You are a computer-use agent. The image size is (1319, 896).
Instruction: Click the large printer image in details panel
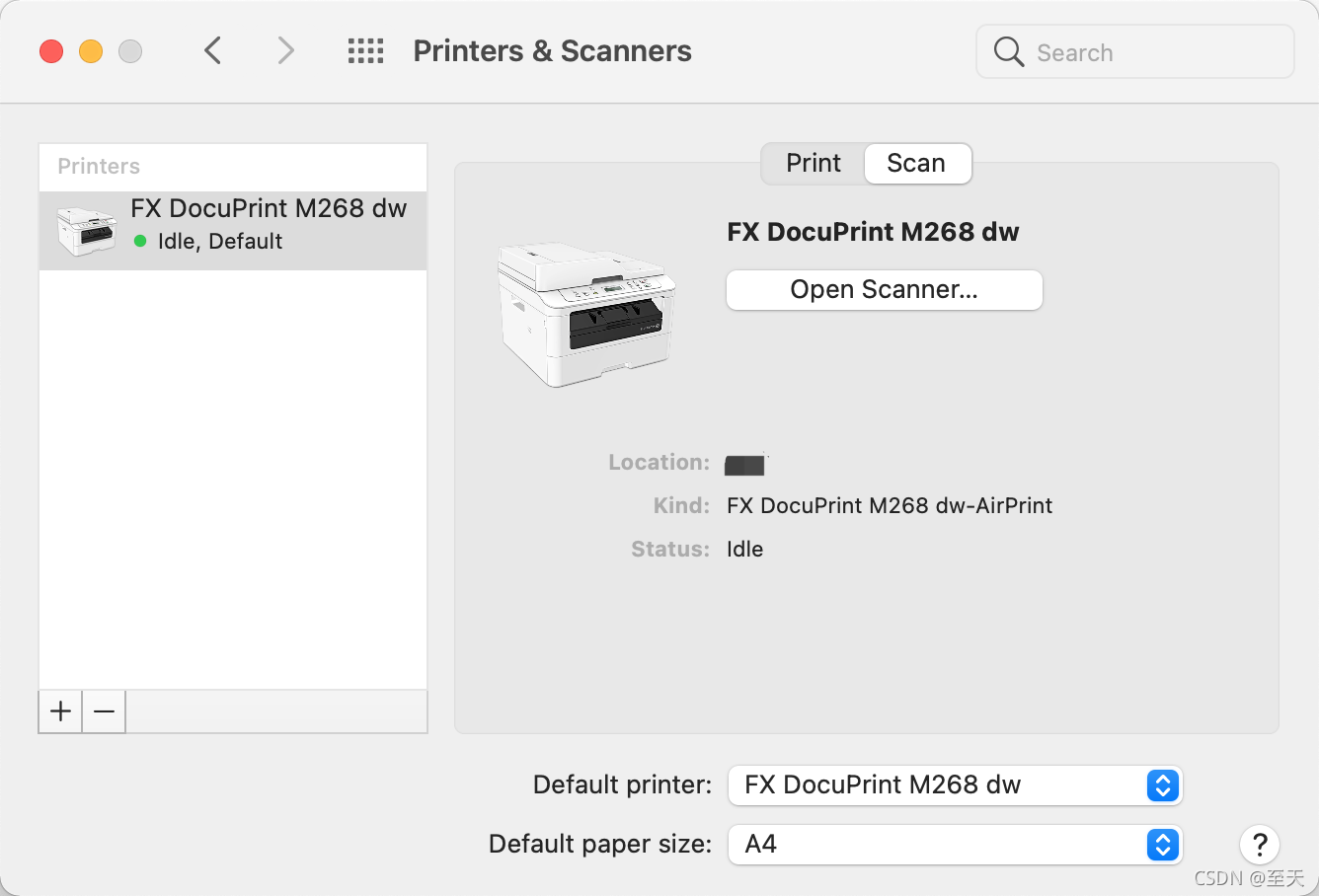pyautogui.click(x=586, y=315)
